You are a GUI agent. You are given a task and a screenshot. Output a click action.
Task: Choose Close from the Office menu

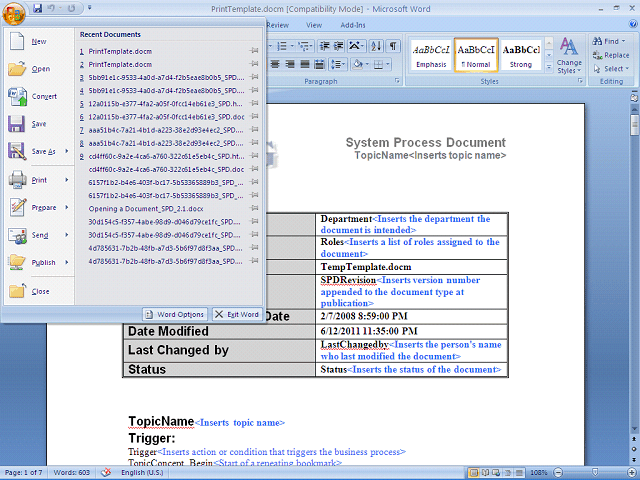[39, 291]
